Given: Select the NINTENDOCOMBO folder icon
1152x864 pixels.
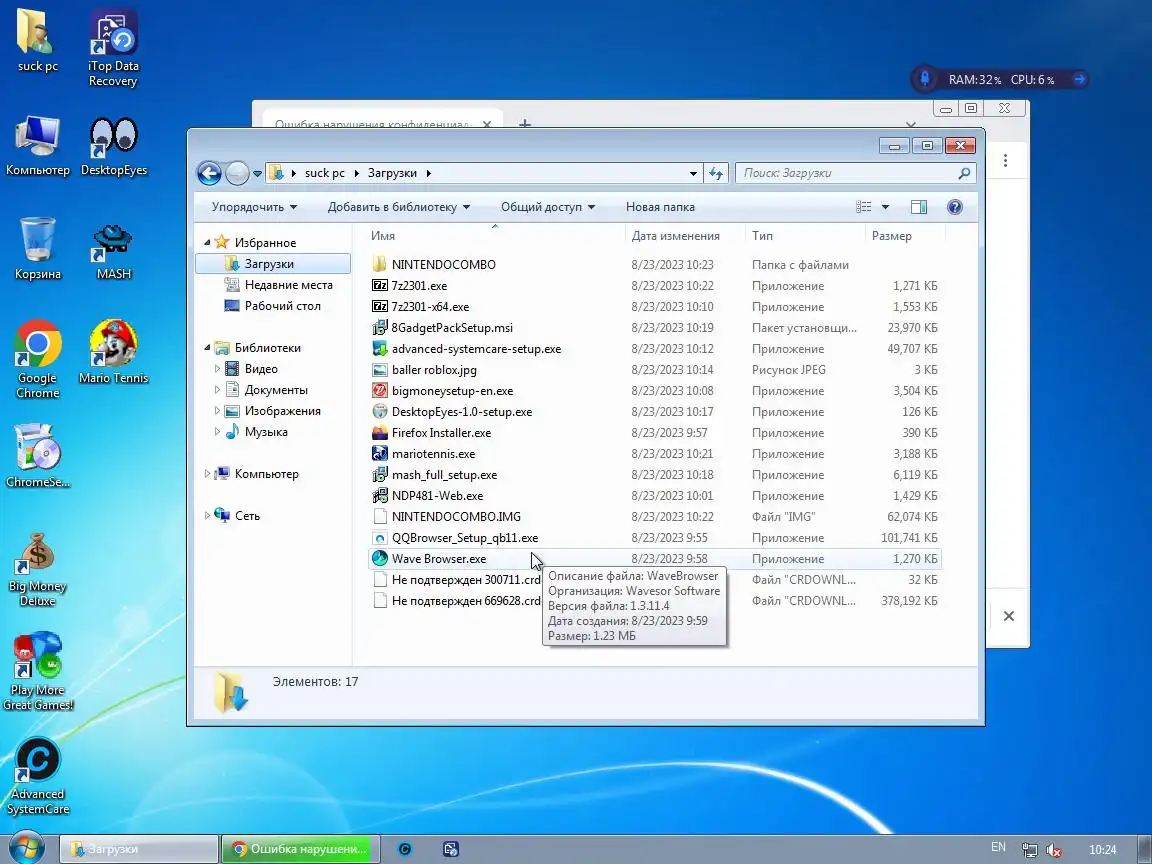Looking at the screenshot, I should 380,264.
